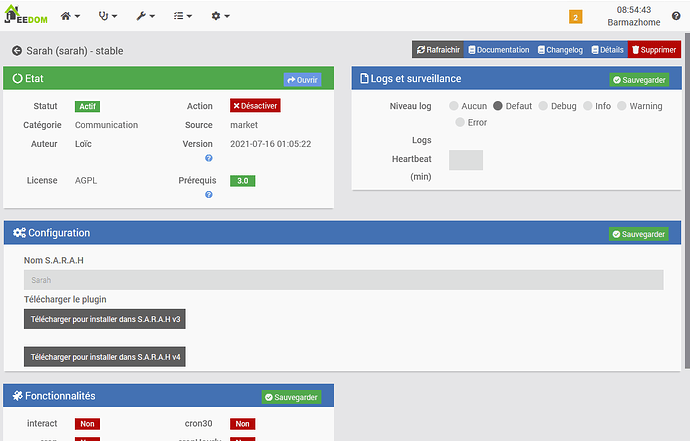This screenshot has height=441, width=690.
Task: Select Defaut log level
Action: coord(498,106)
